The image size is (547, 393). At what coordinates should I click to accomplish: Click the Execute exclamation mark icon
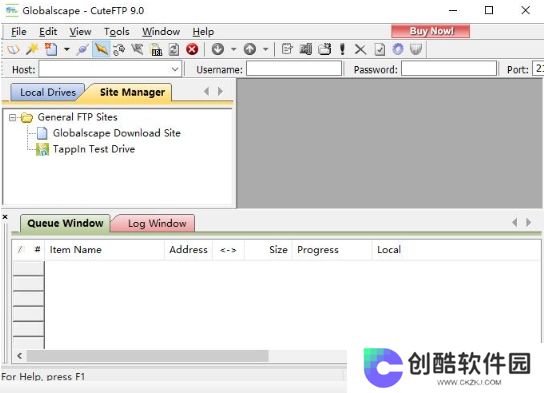[x=342, y=49]
